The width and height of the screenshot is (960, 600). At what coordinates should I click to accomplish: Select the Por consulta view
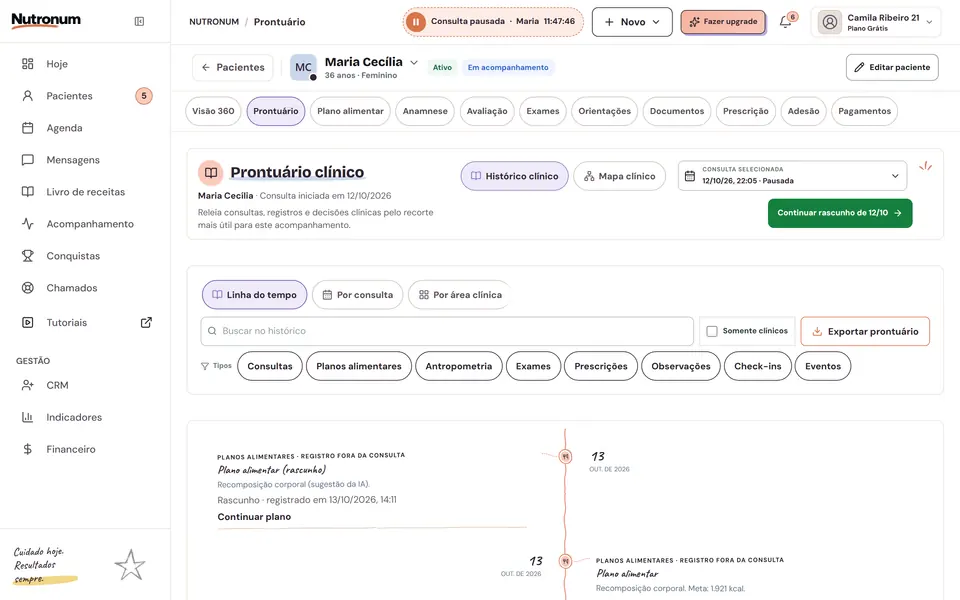(358, 294)
